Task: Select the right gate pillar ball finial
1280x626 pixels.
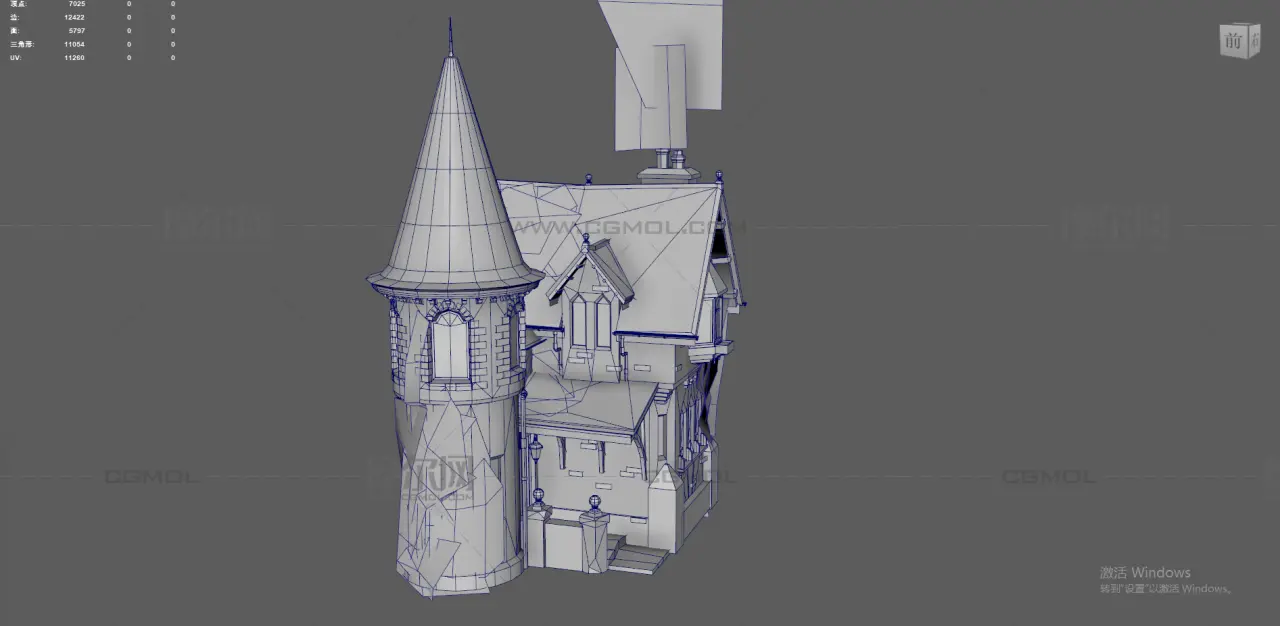Action: [x=594, y=502]
